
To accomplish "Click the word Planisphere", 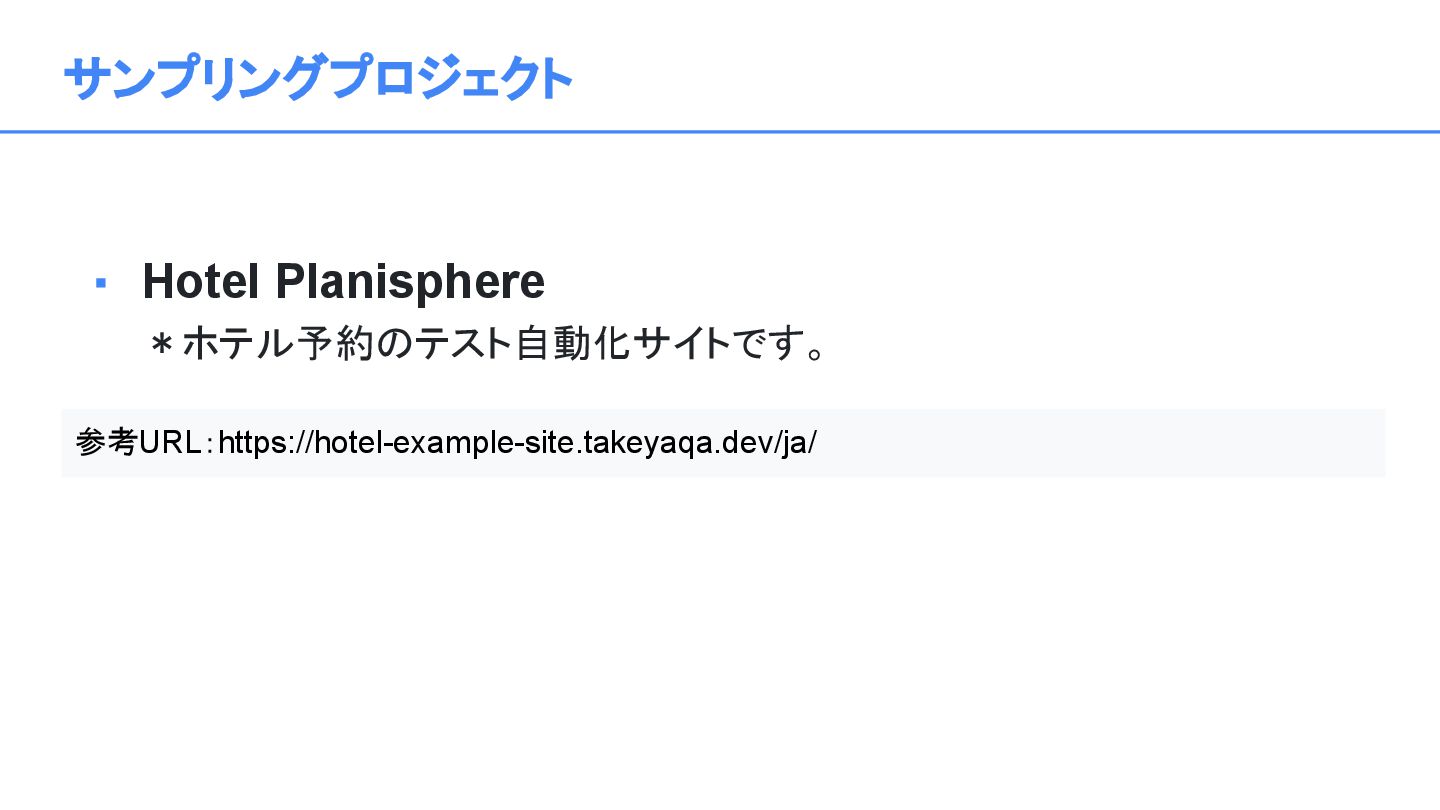I will 410,282.
